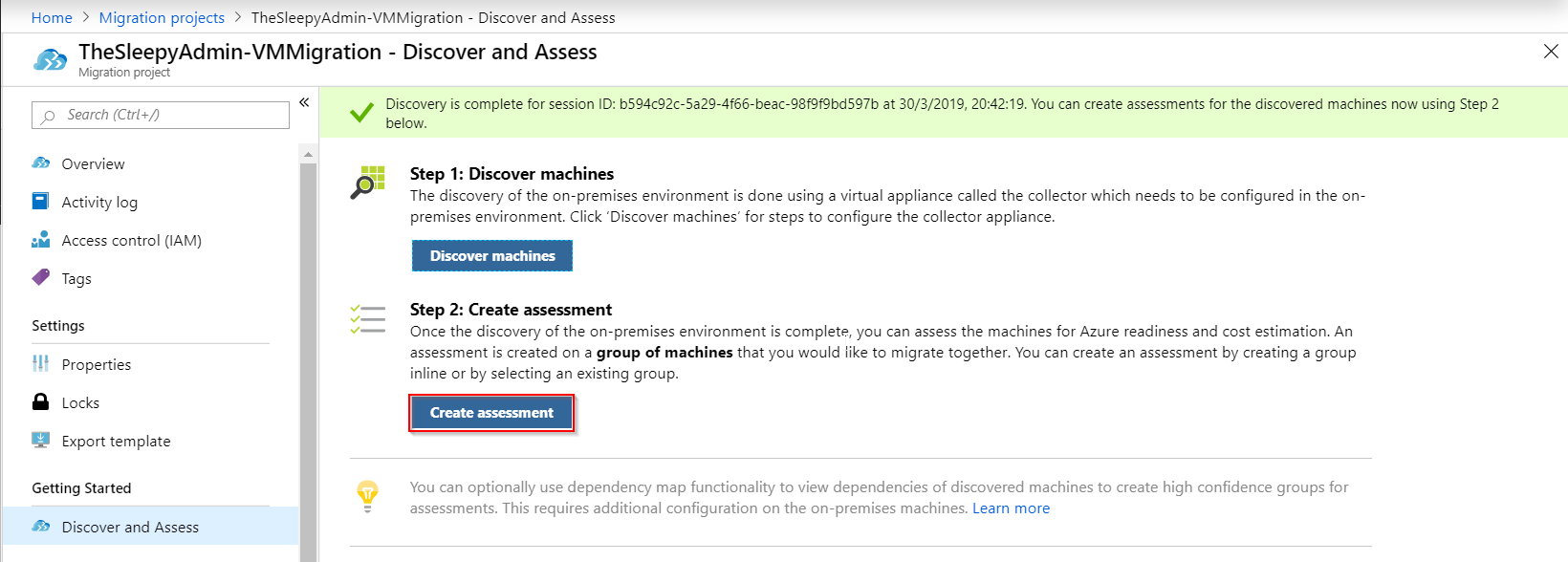The height and width of the screenshot is (562, 1568).
Task: Click the Access control (IAM) people icon
Action: 41,240
